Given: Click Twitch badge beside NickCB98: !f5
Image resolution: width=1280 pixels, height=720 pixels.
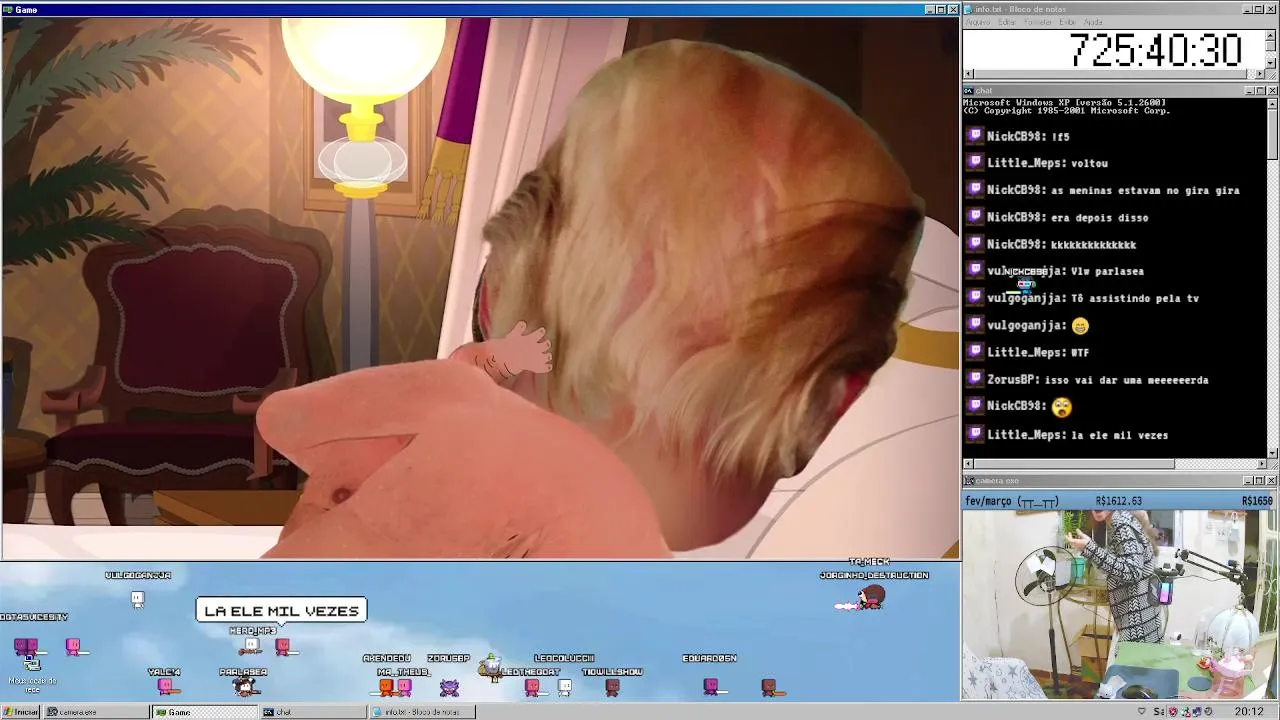Looking at the screenshot, I should click(975, 135).
